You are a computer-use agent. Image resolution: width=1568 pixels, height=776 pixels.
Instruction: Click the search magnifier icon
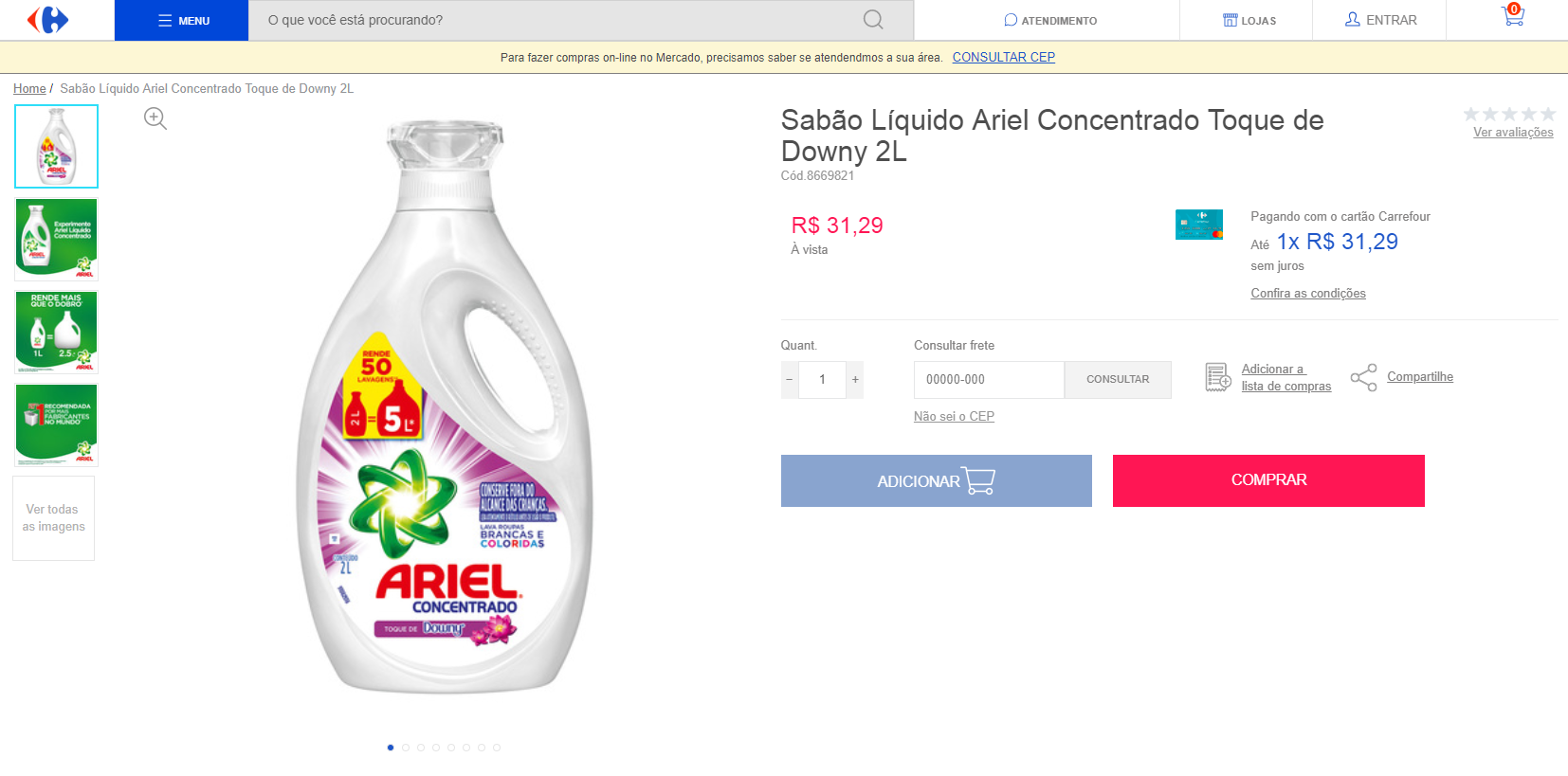[873, 20]
